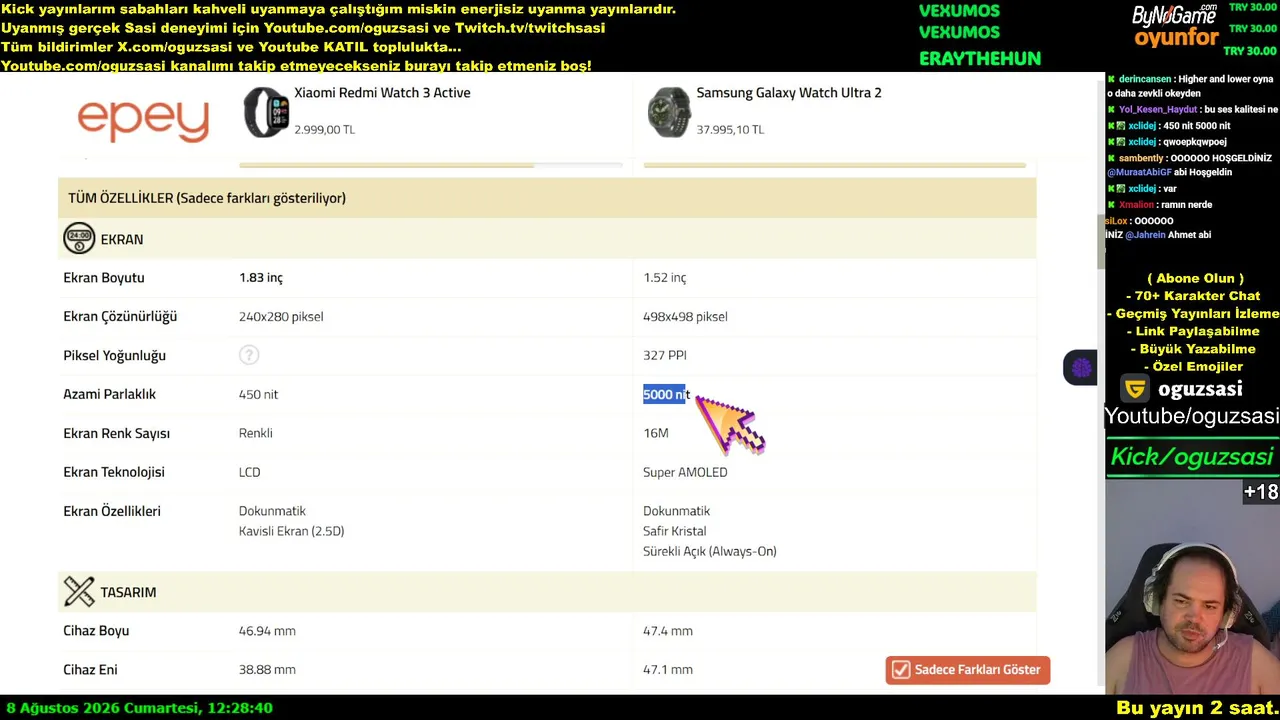1280x720 pixels.
Task: Click the Xiaomi price 2.999,00 TL
Action: tap(324, 129)
